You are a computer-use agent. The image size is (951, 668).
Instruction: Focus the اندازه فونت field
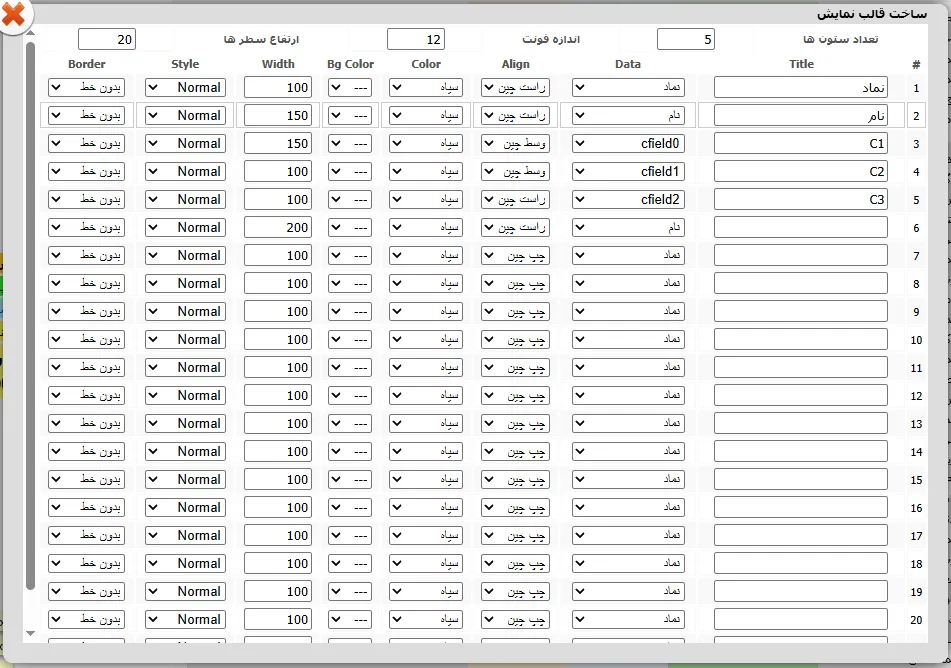(x=415, y=39)
